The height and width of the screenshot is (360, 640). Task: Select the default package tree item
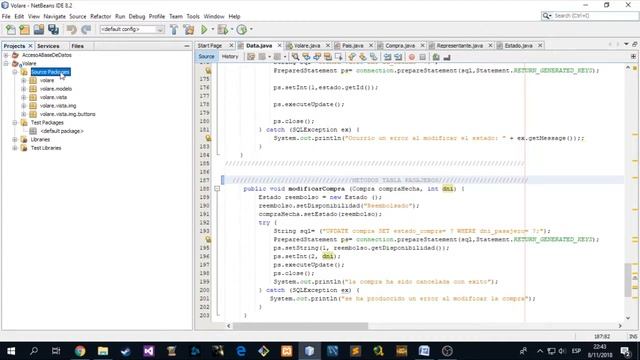point(62,131)
